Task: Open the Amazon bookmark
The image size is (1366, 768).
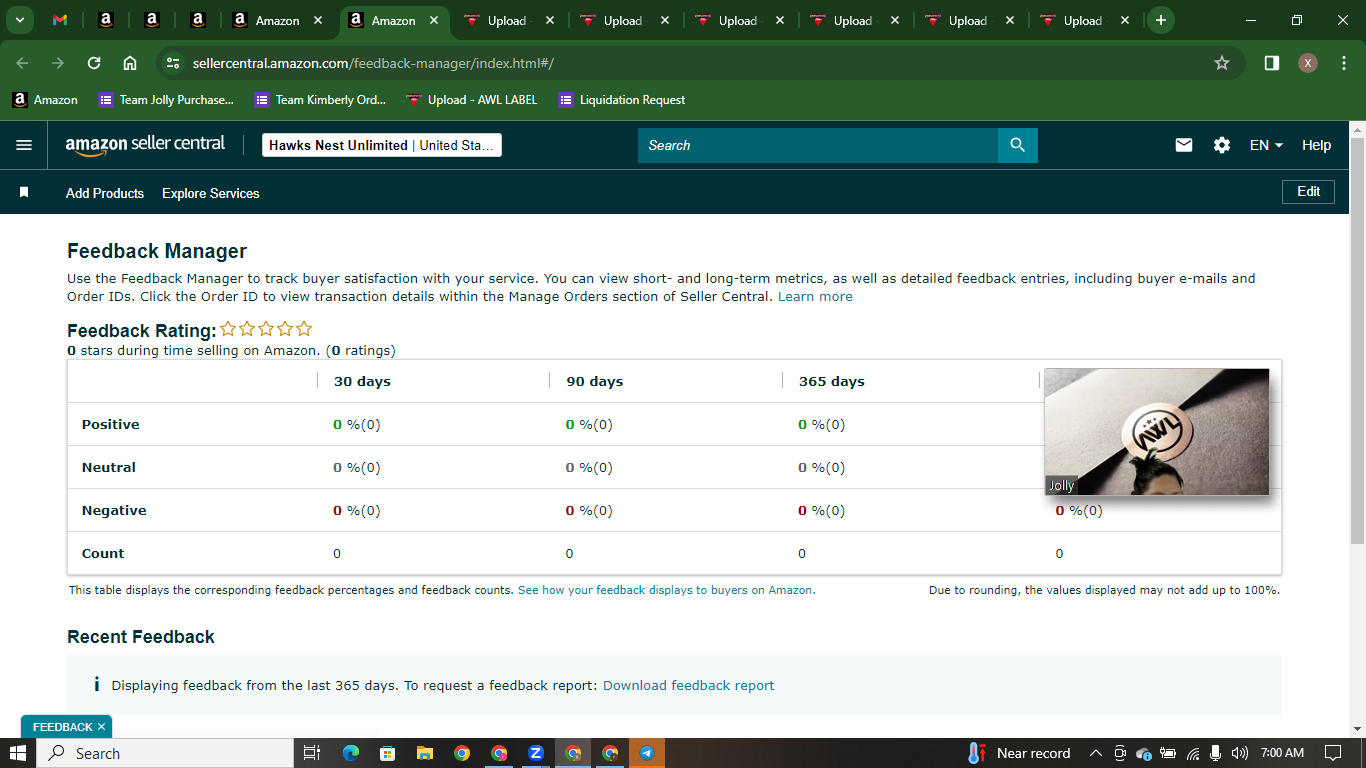Action: (x=45, y=100)
